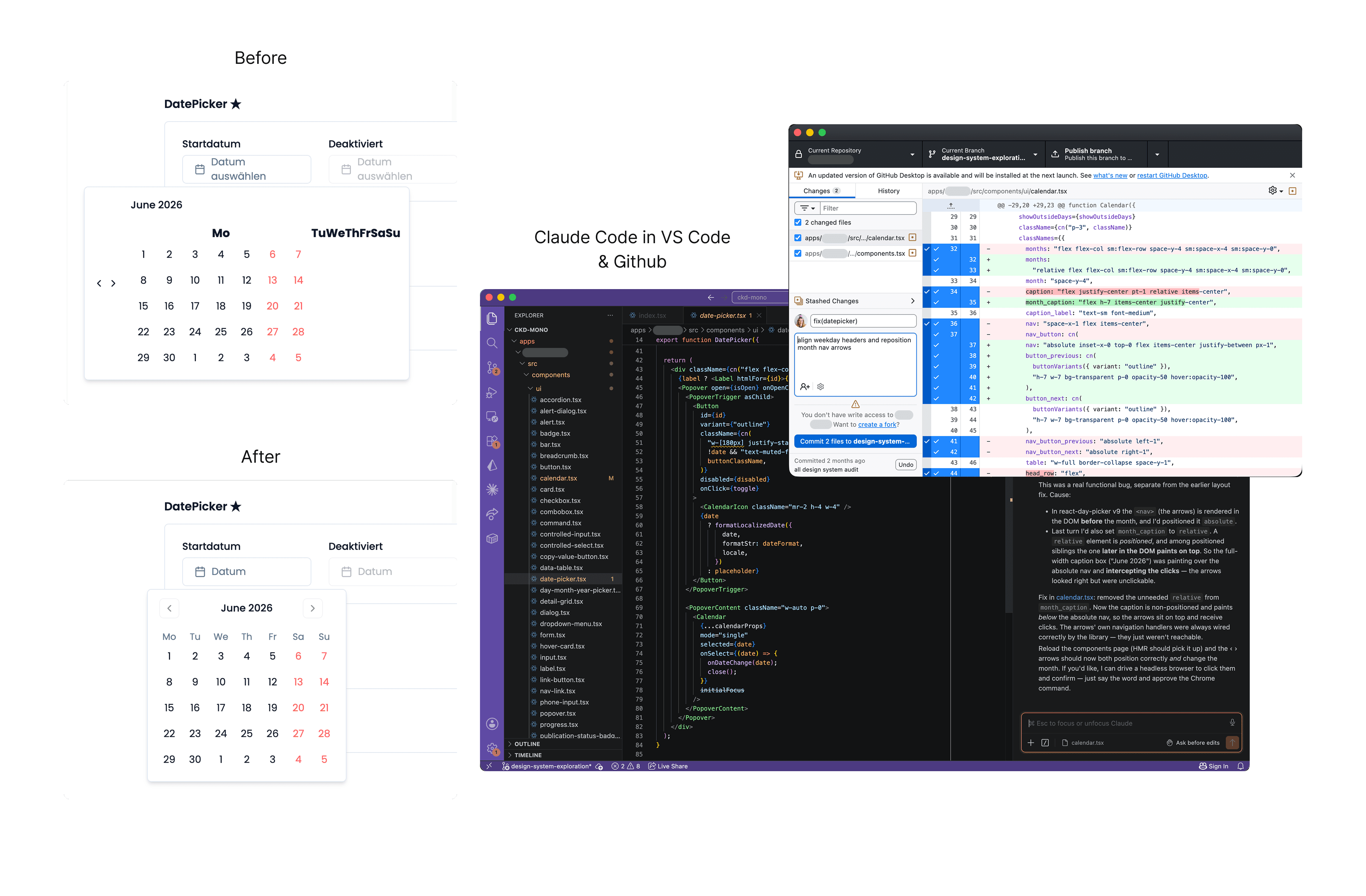Screen dimensions: 1366x896
Task: Click the 'what's new' link in update banner
Action: click(x=1110, y=176)
